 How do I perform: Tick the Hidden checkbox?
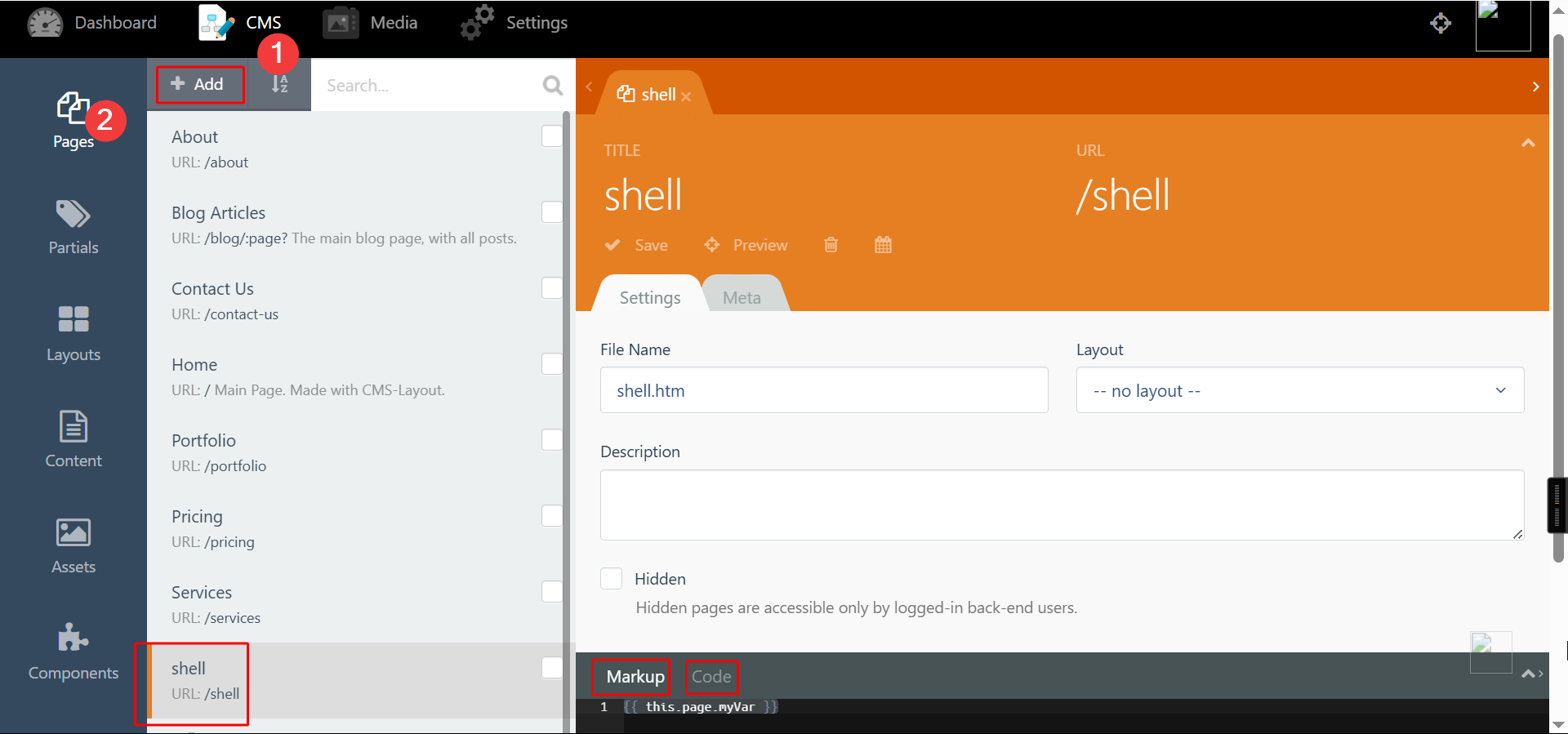tap(611, 579)
